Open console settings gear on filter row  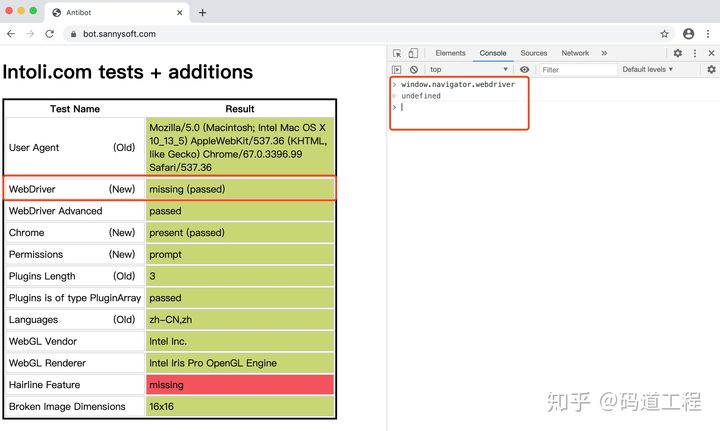tap(711, 69)
